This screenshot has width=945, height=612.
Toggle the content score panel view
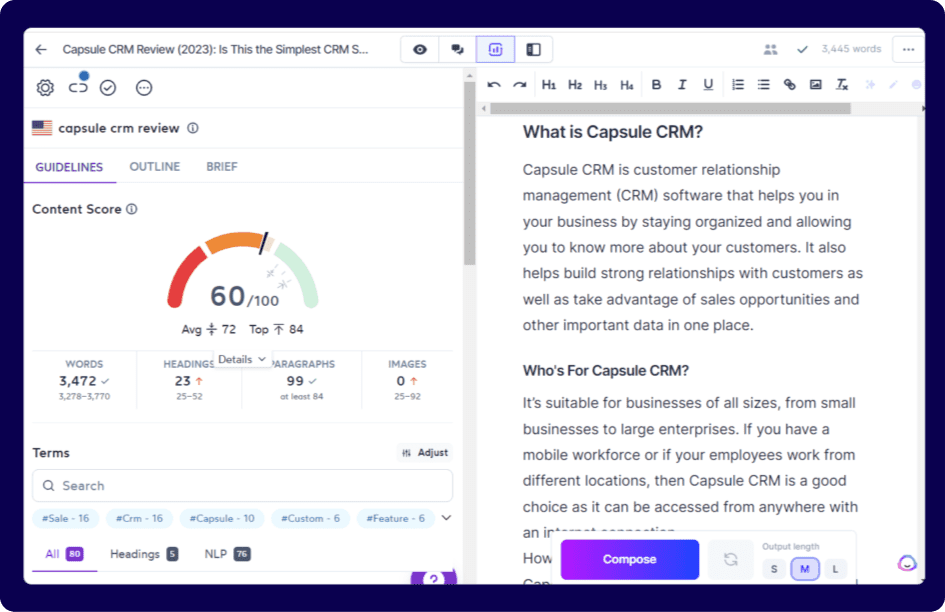coord(495,49)
